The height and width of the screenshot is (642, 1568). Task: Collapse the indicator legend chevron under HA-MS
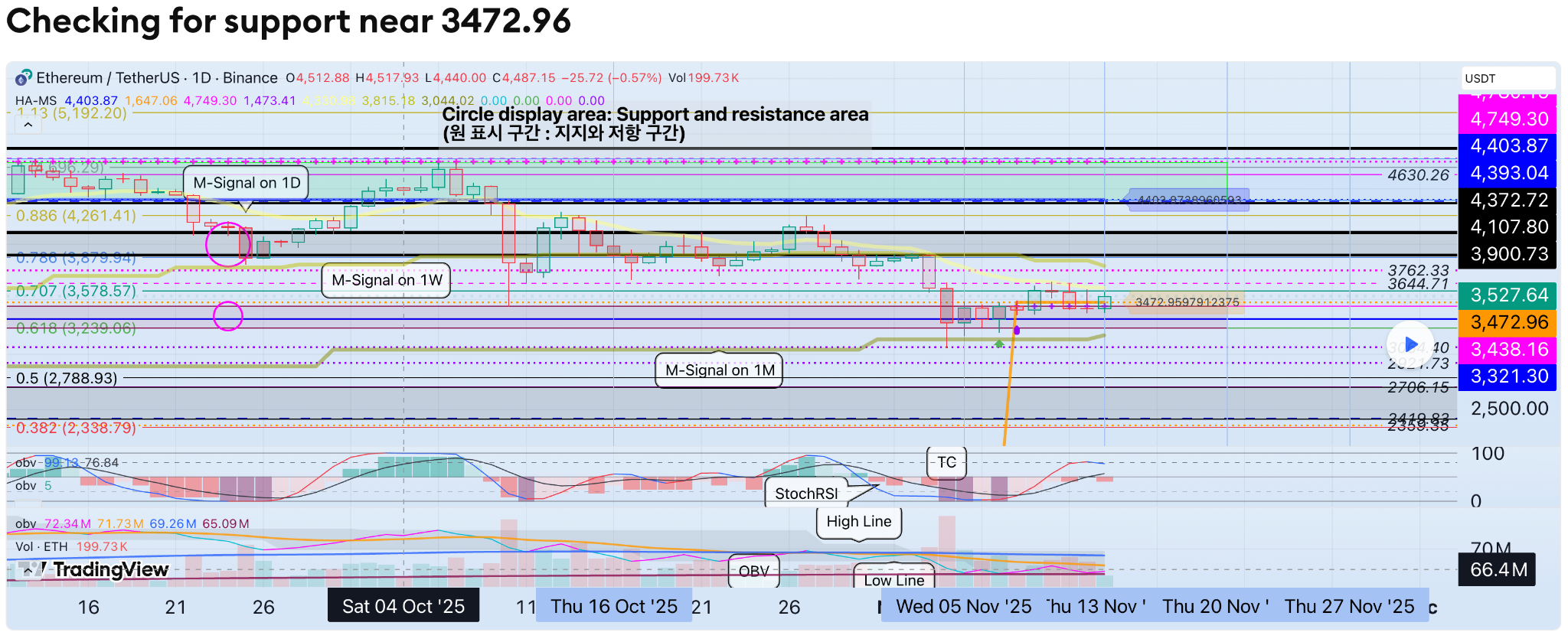coord(28,125)
